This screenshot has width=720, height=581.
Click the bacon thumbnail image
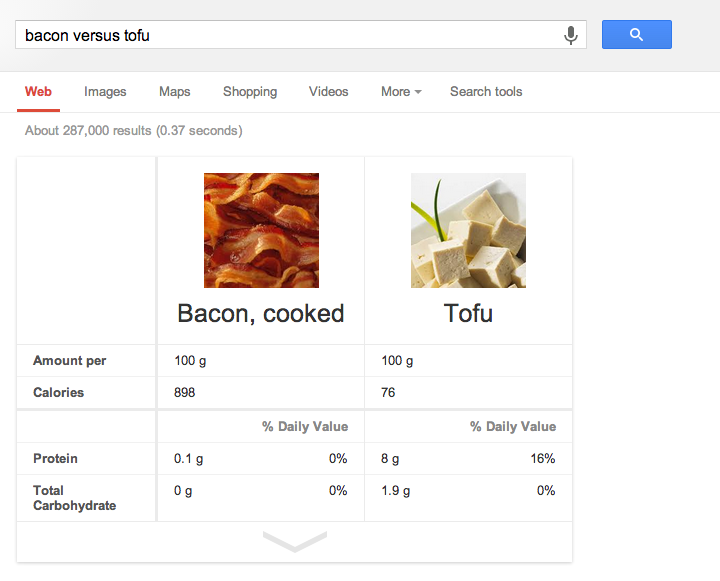point(261,230)
